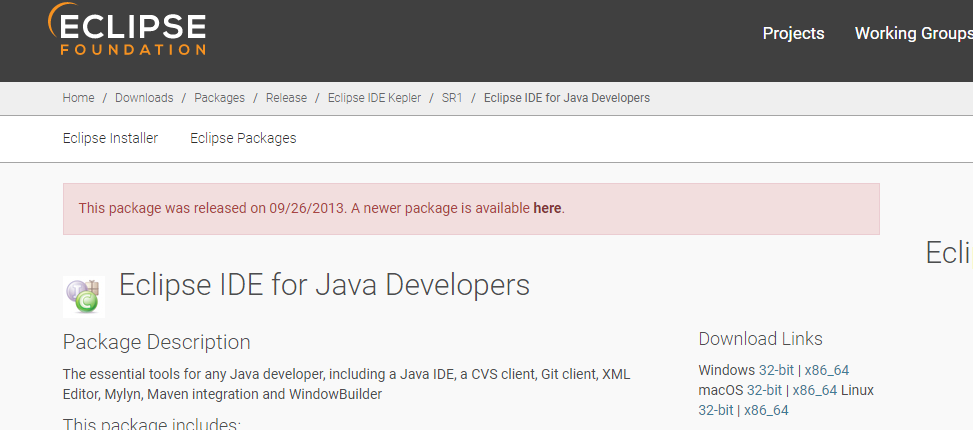Navigate to the Packages breadcrumb
Image resolution: width=973 pixels, height=430 pixels.
point(219,98)
